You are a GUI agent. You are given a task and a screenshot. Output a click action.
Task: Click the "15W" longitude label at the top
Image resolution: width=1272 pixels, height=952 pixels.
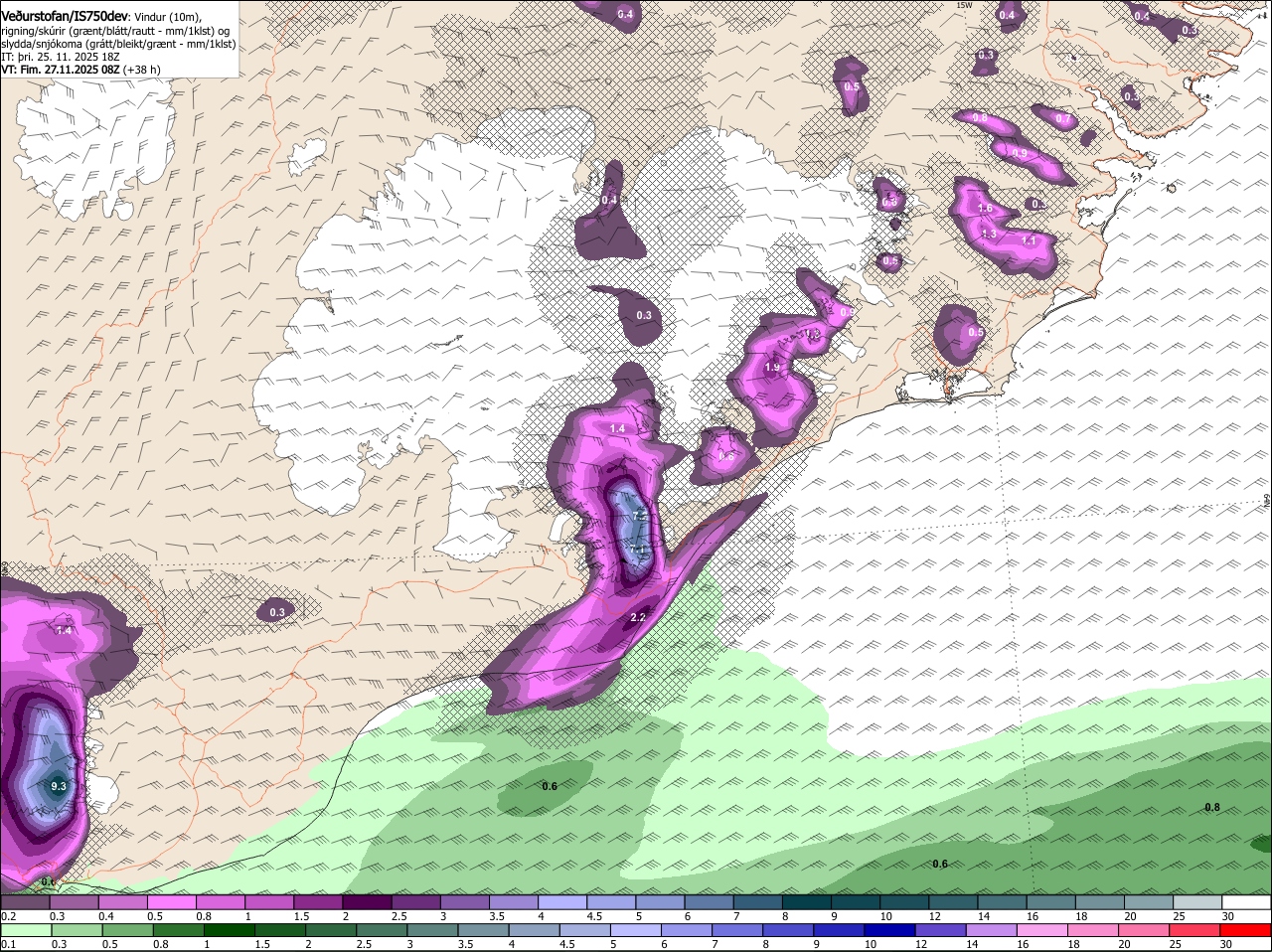pos(963,5)
